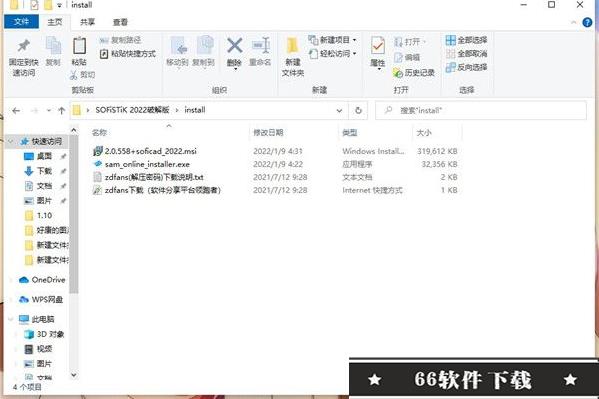Screen dimensions: 599x399
Task: Open 3D Objects under This PC
Action: [44, 334]
